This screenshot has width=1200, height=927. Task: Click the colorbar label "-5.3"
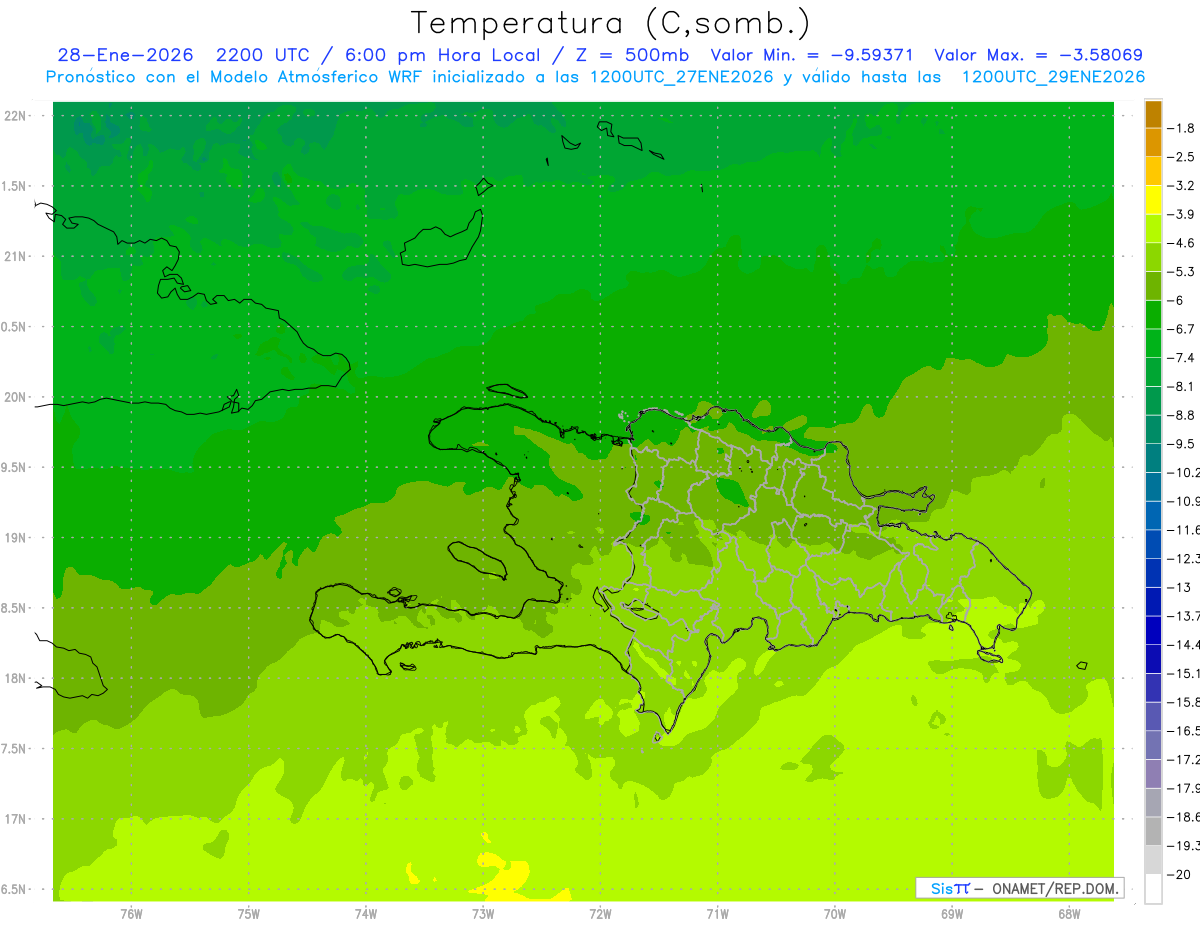point(1181,271)
